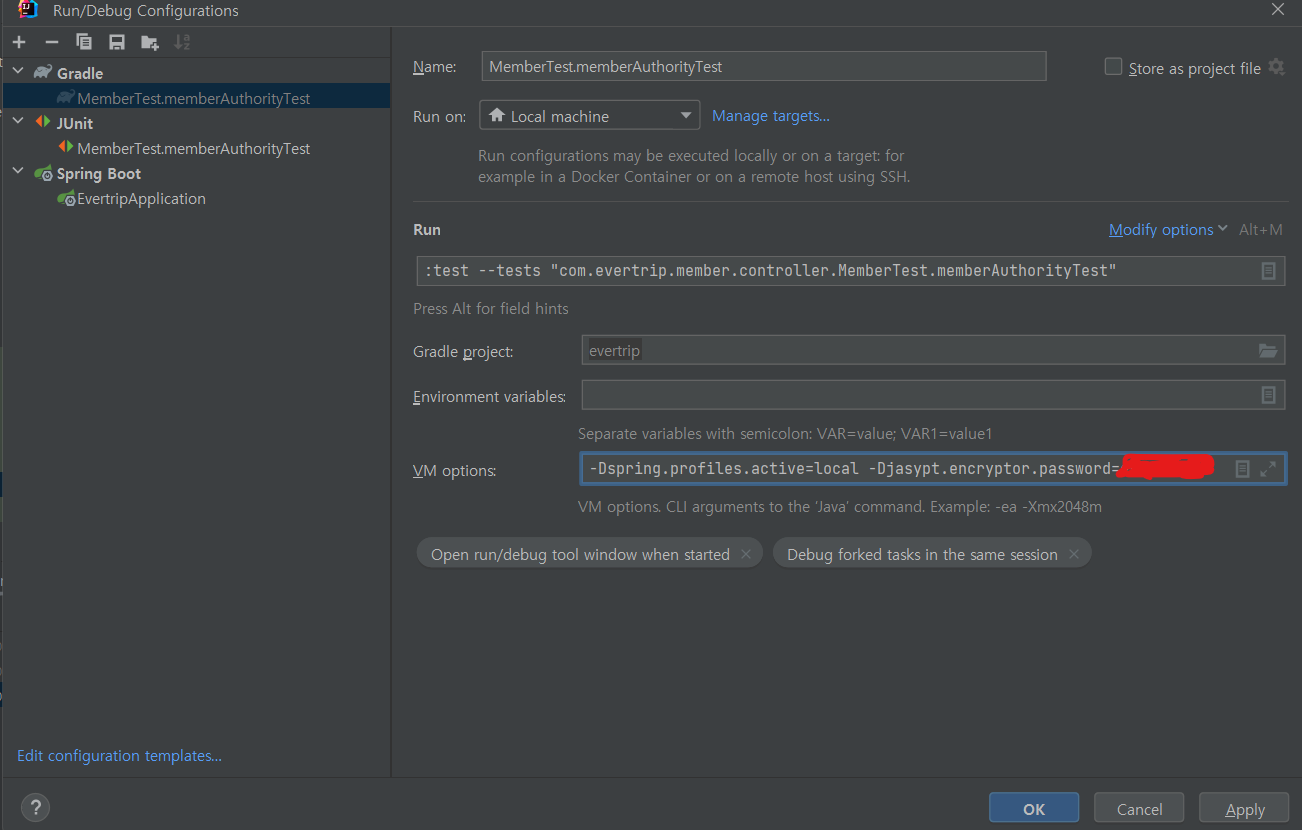Screen dimensions: 1302x830
Task: Close the Run/Debug Configurations dialog
Action: [1277, 10]
